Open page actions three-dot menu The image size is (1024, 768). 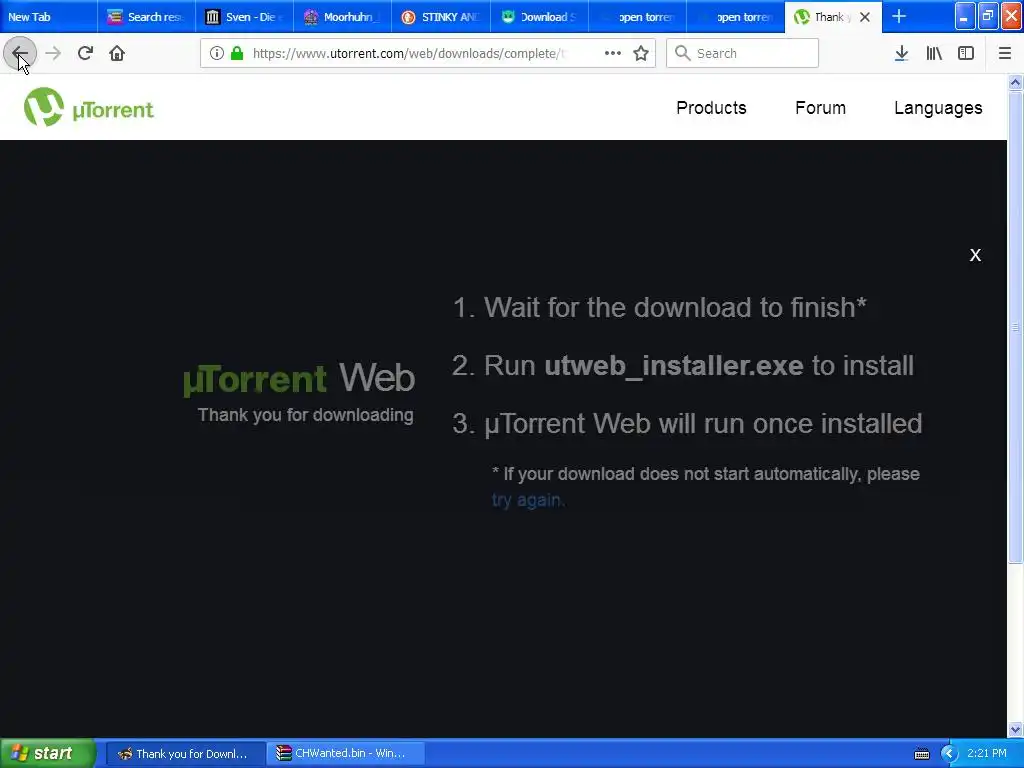coord(613,53)
